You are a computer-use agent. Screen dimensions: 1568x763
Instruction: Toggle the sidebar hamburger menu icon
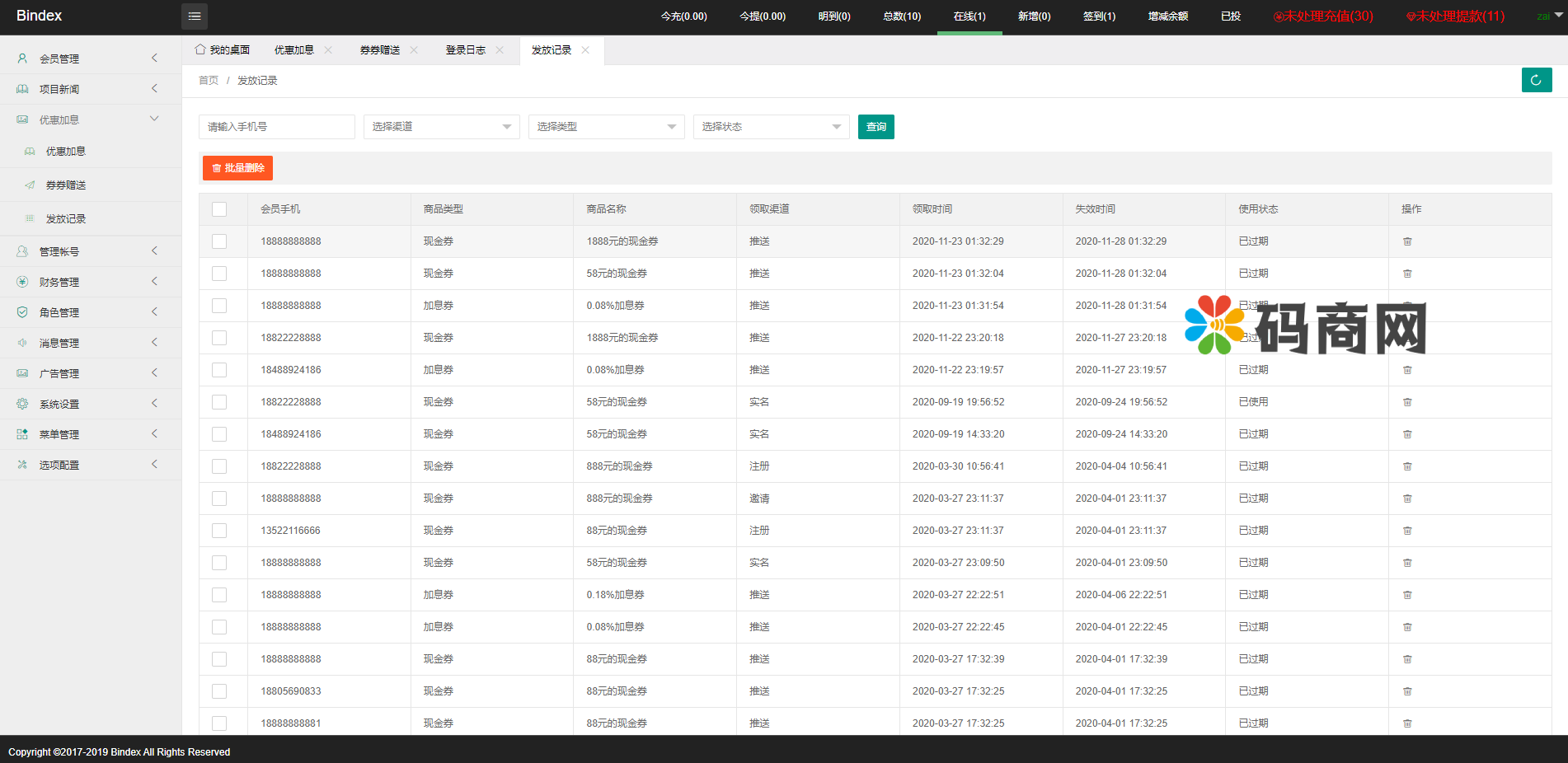click(x=195, y=16)
